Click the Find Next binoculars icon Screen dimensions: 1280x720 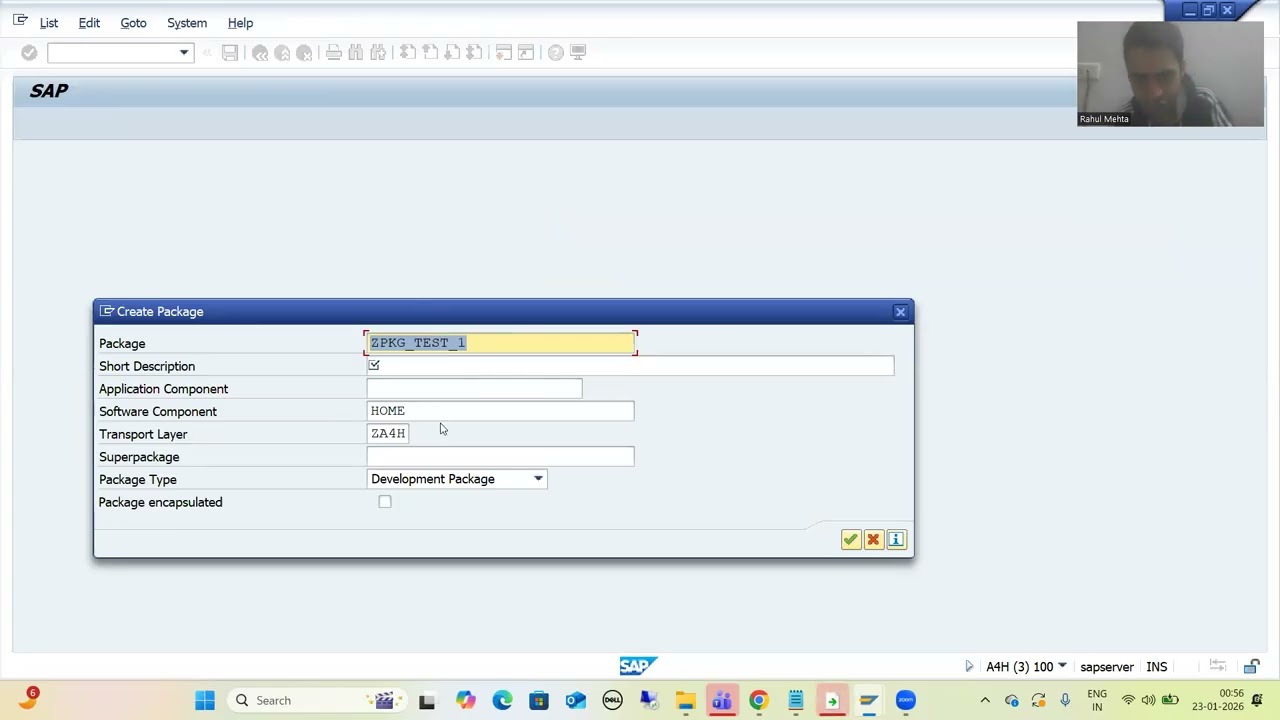pos(378,52)
